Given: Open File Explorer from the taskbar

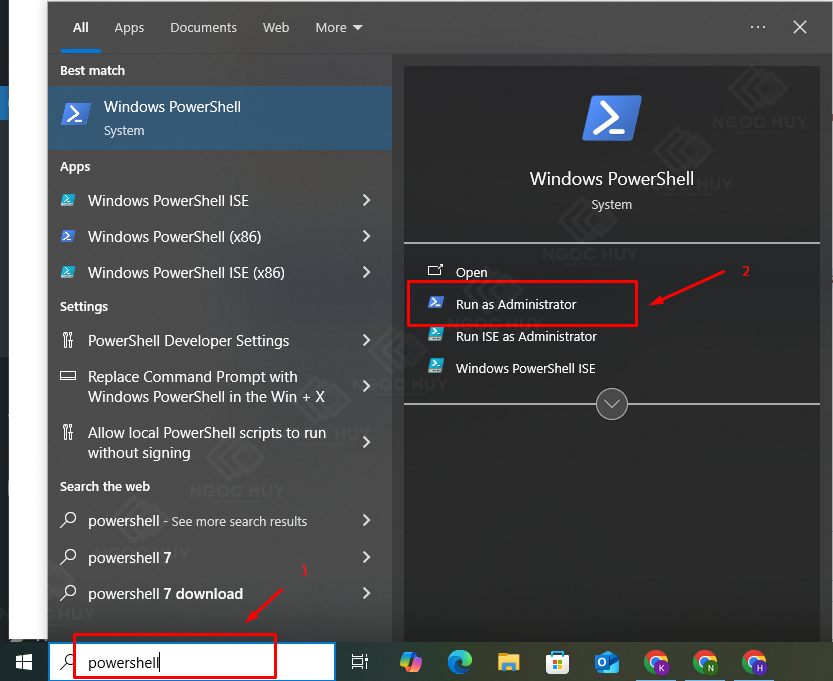Looking at the screenshot, I should click(508, 662).
